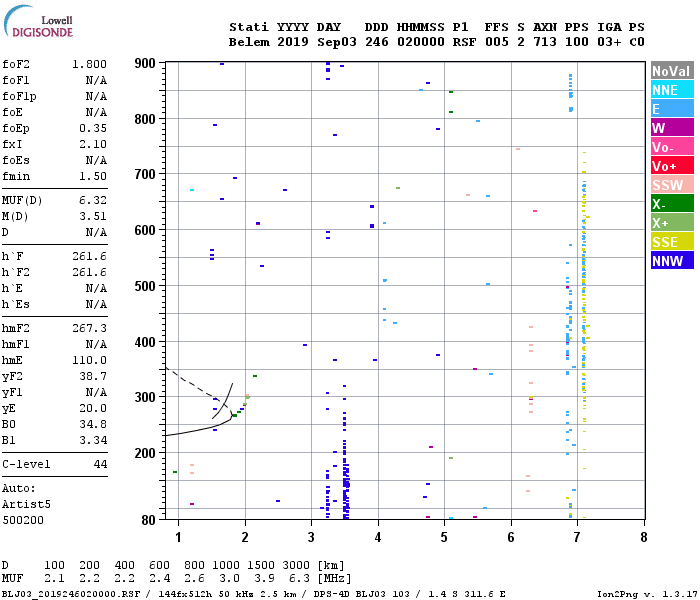The width and height of the screenshot is (700, 600).
Task: Pick the X+ light green swatch
Action: (x=672, y=223)
